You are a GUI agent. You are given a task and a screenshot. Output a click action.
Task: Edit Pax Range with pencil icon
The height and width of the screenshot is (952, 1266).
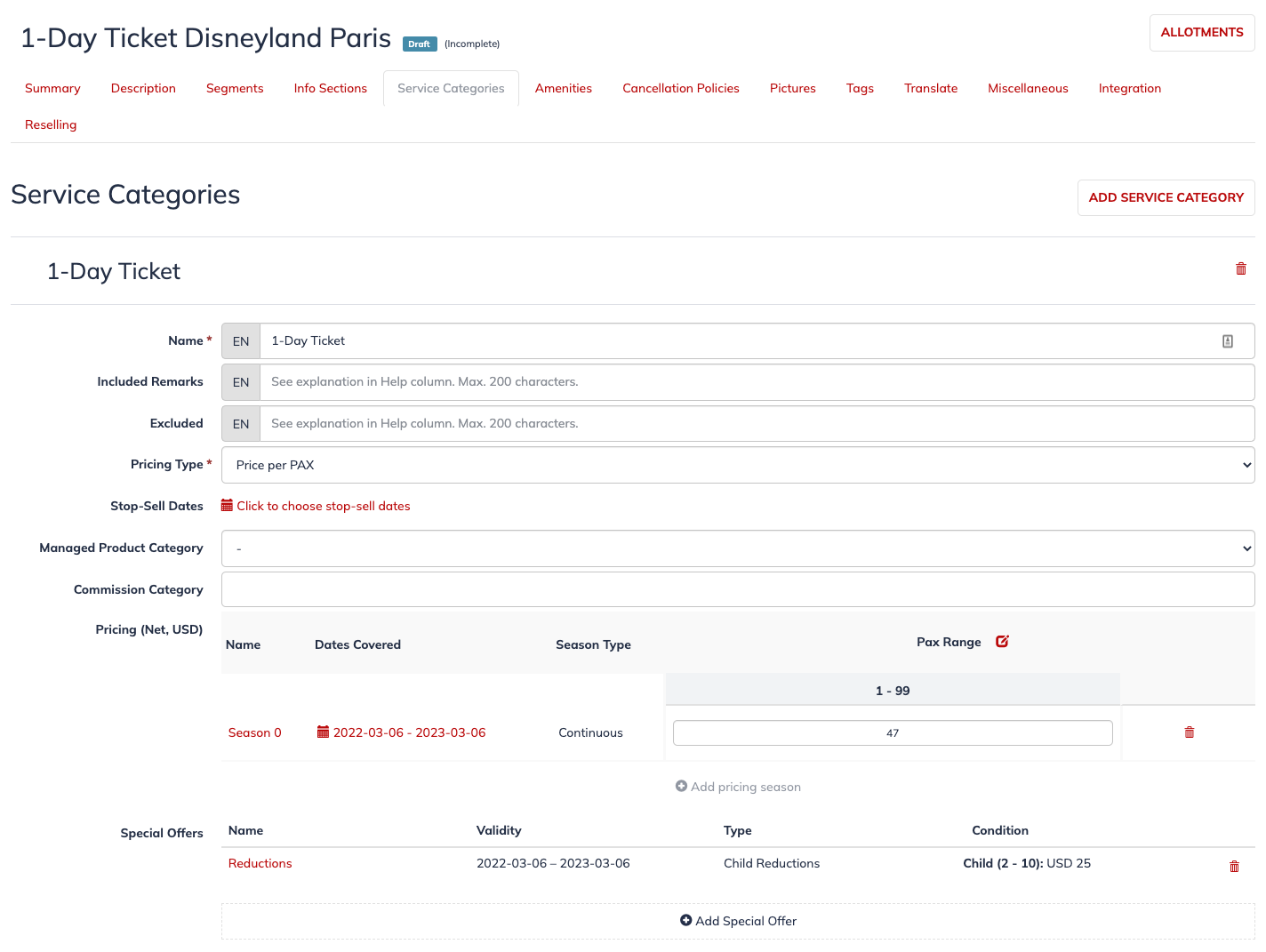click(x=1002, y=641)
